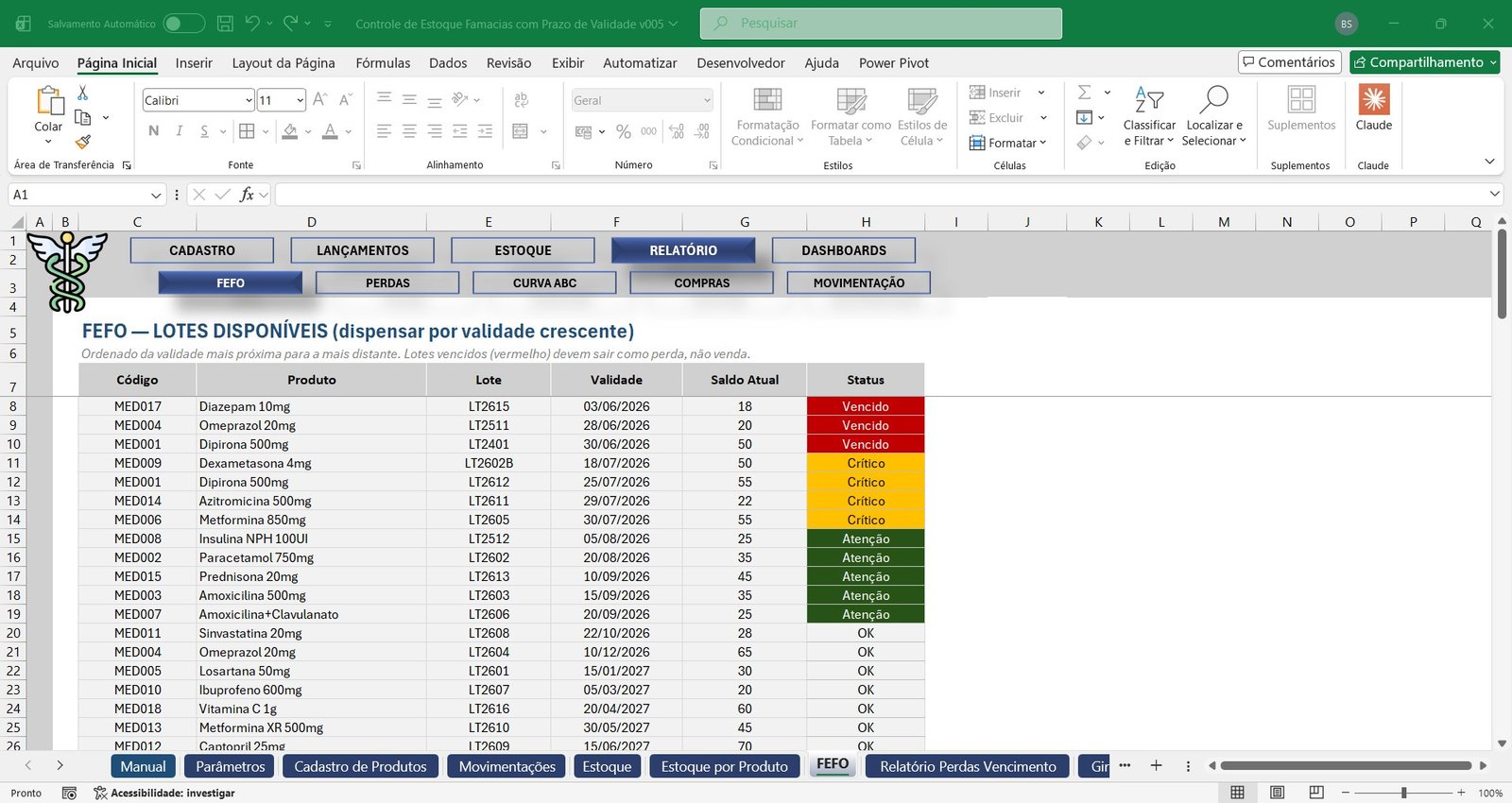Click the CURVA ABC button

pyautogui.click(x=544, y=282)
